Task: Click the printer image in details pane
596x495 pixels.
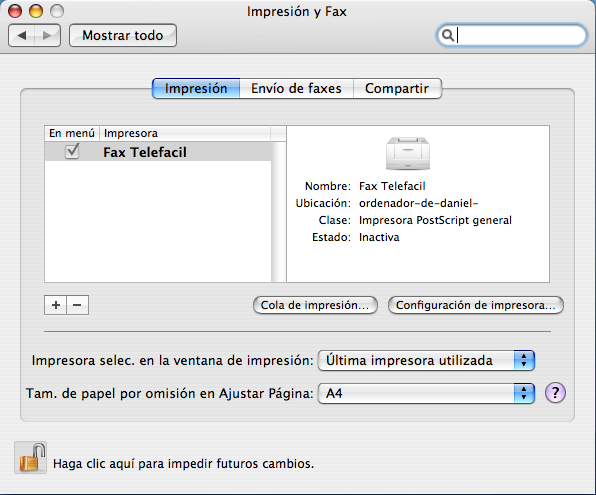Action: (x=408, y=153)
